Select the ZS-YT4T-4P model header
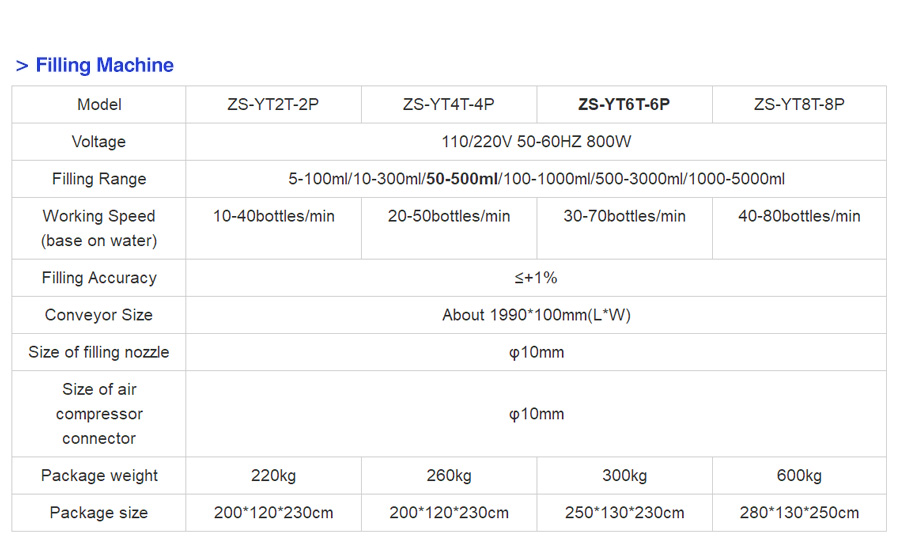 (449, 105)
